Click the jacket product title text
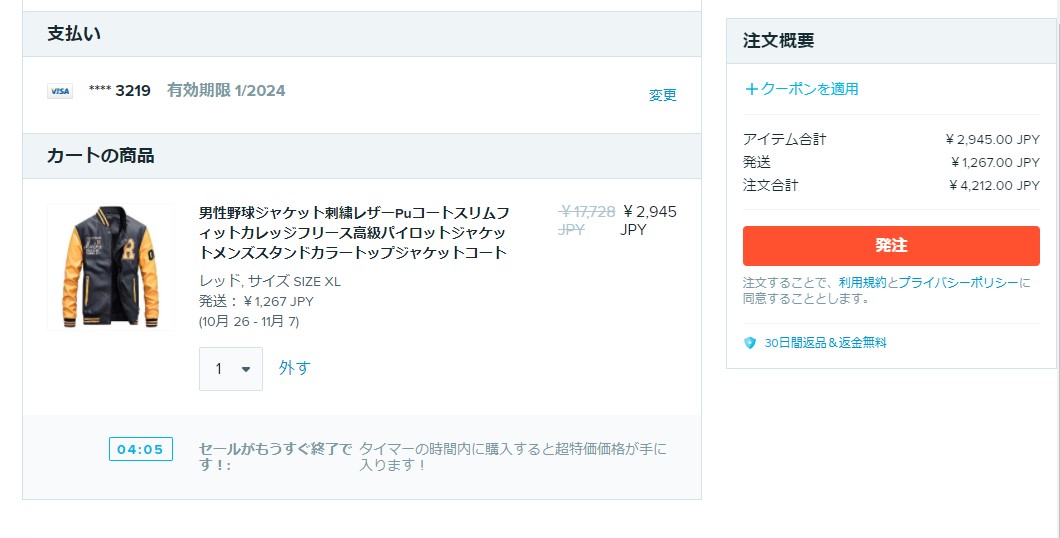 coord(354,232)
